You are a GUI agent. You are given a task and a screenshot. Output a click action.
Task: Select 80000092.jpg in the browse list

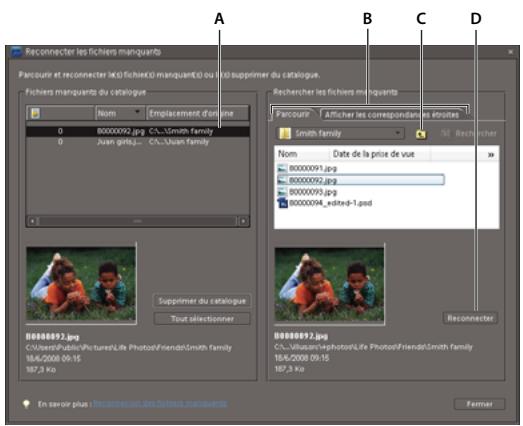click(360, 180)
